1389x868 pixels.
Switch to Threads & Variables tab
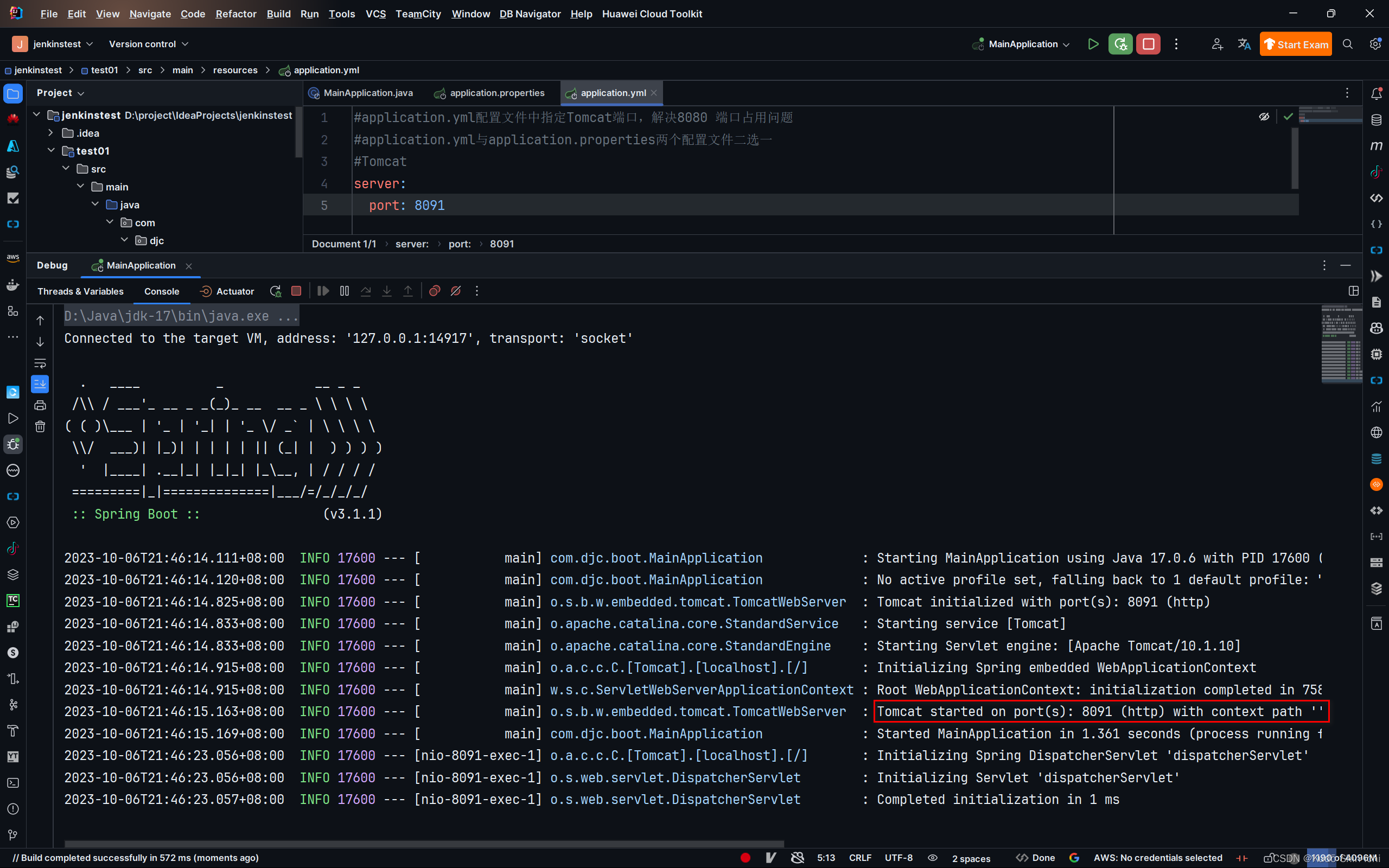pos(80,291)
